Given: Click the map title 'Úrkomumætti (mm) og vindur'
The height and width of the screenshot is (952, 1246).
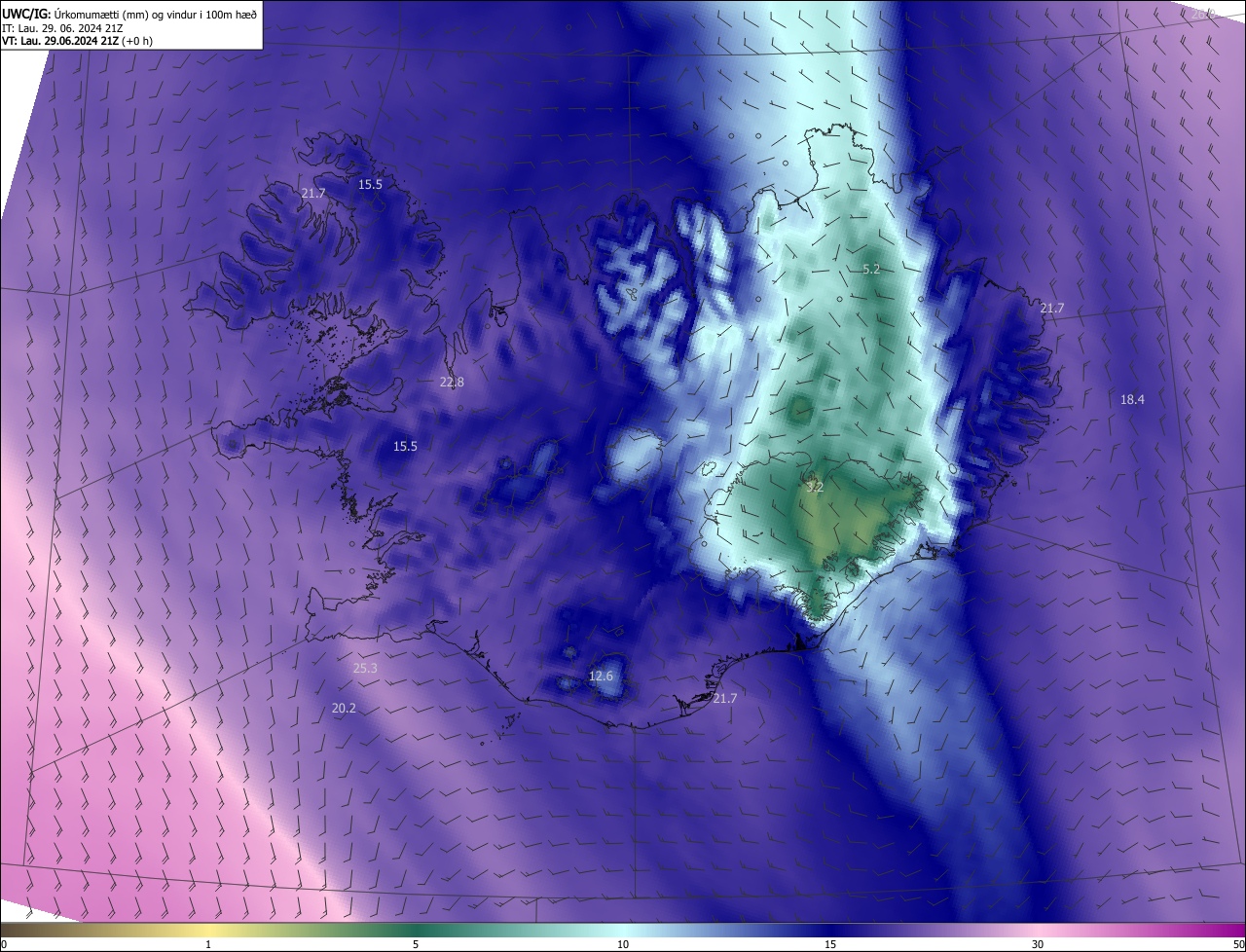Looking at the screenshot, I should [x=124, y=14].
